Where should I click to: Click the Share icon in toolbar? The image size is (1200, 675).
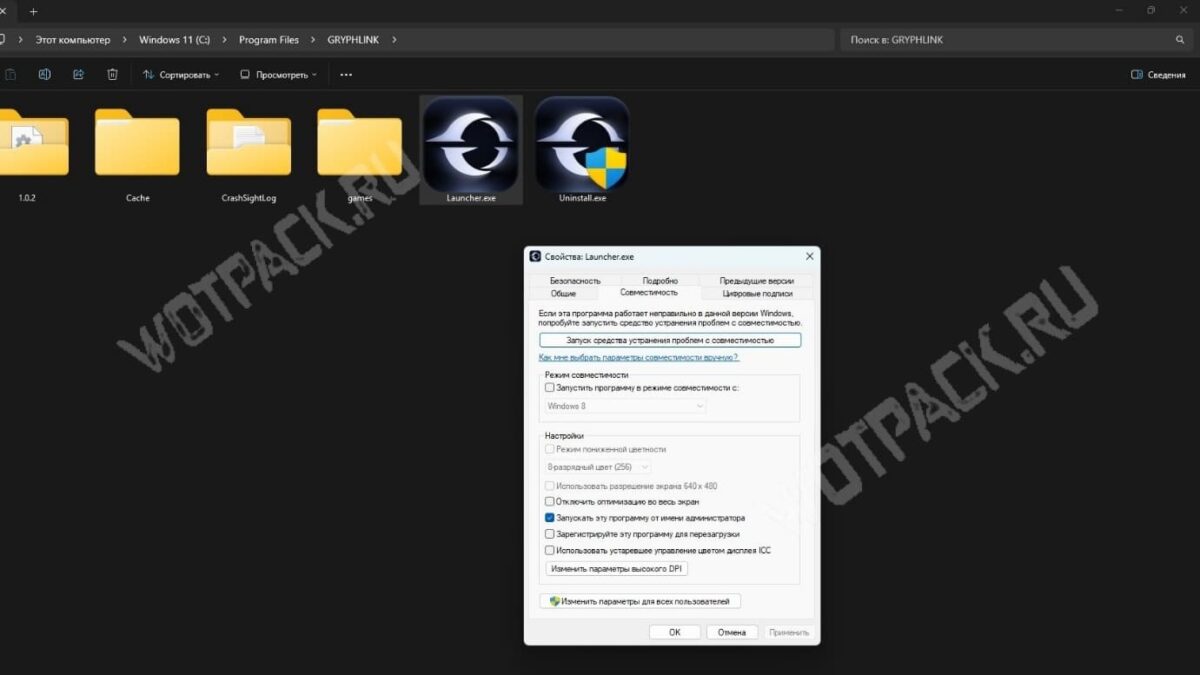click(78, 74)
